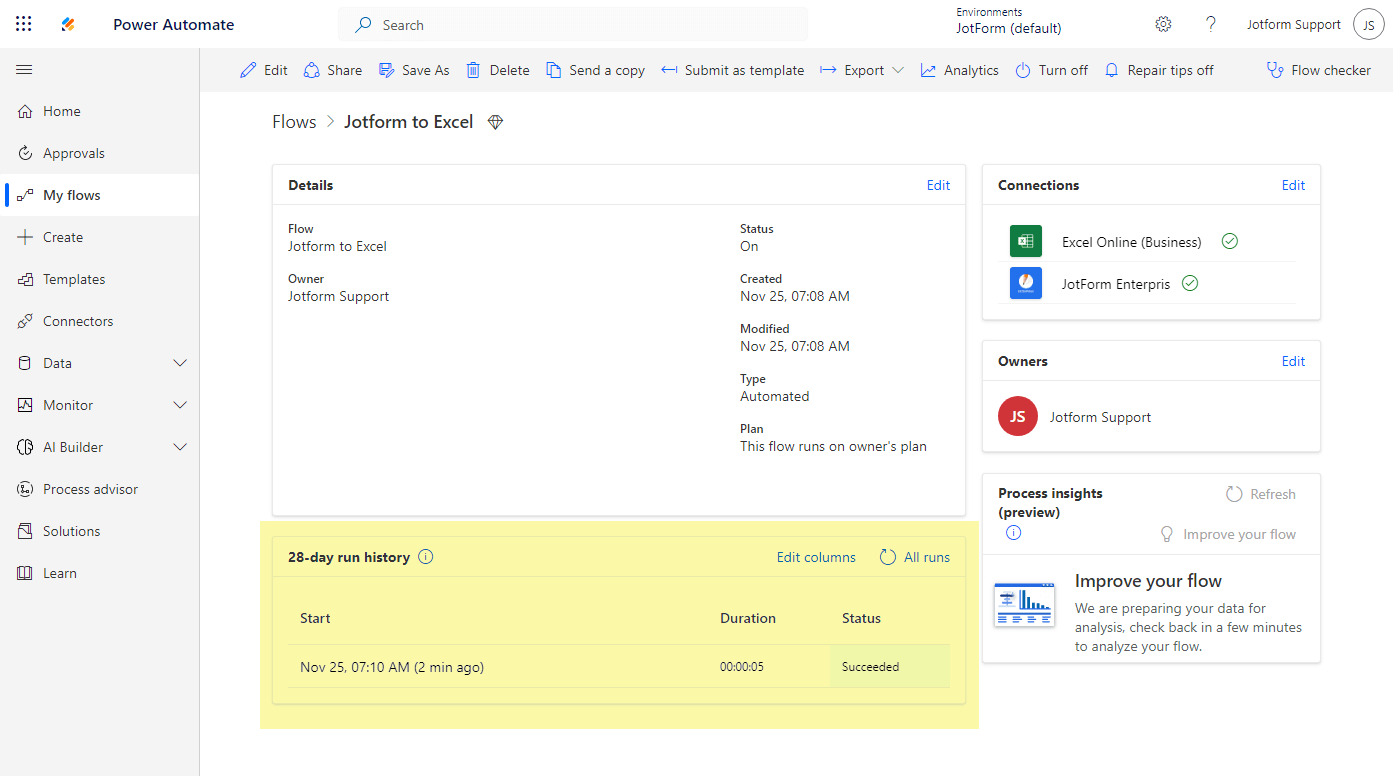Click Edit in the Connections card
This screenshot has height=776, width=1393.
(x=1293, y=185)
